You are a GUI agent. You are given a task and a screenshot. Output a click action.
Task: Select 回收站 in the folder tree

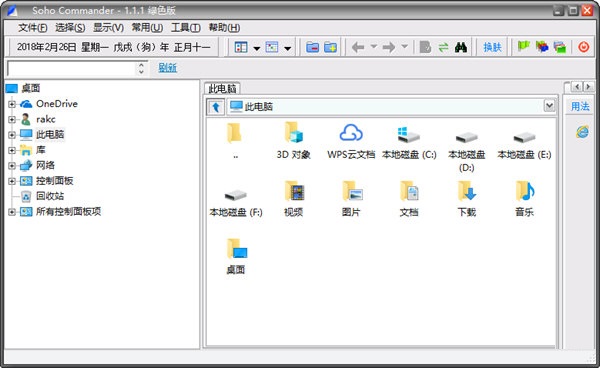[50, 196]
